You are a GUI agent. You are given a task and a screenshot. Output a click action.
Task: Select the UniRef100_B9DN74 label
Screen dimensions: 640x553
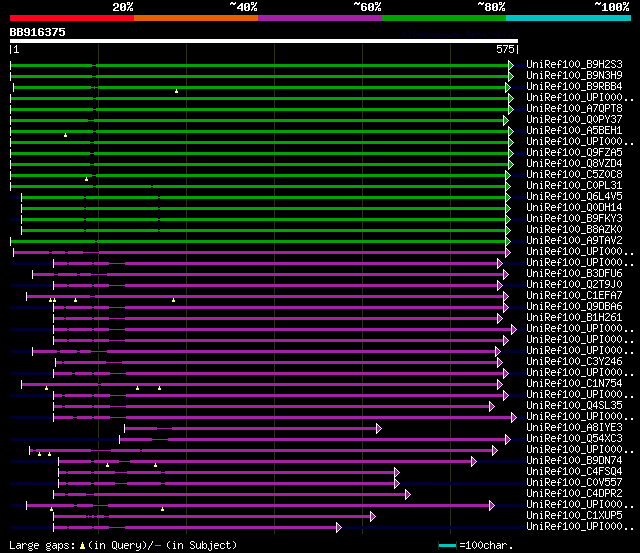click(574, 461)
